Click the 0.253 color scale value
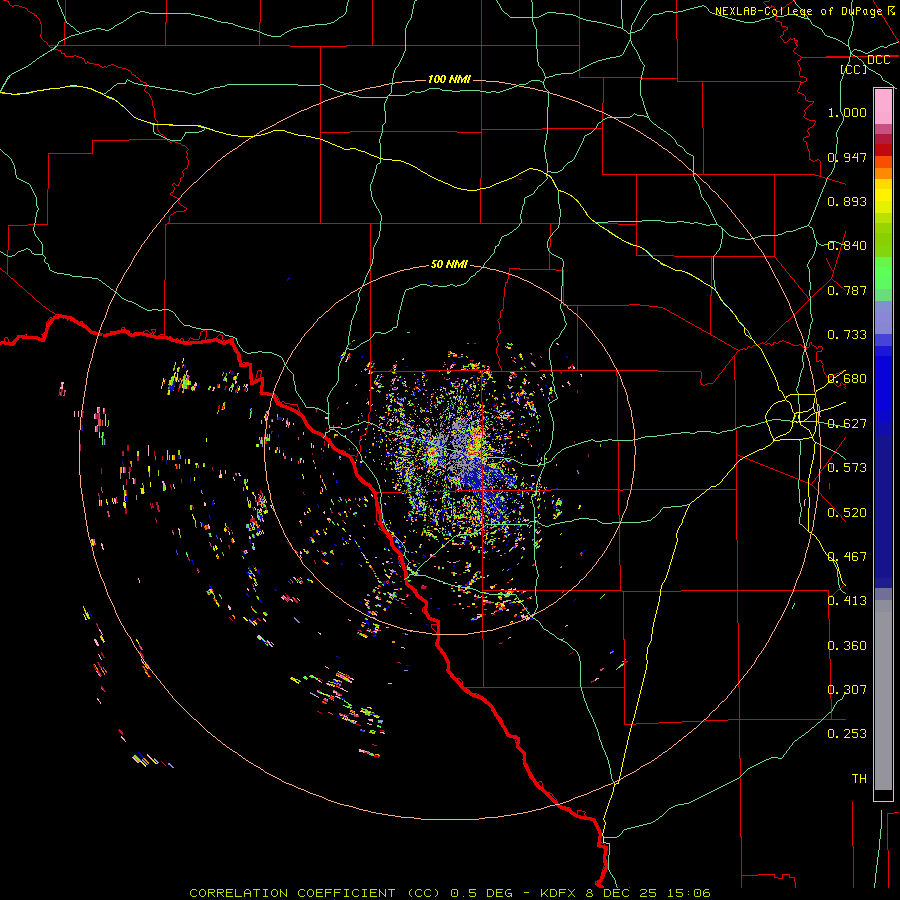The image size is (900, 900). [x=847, y=734]
